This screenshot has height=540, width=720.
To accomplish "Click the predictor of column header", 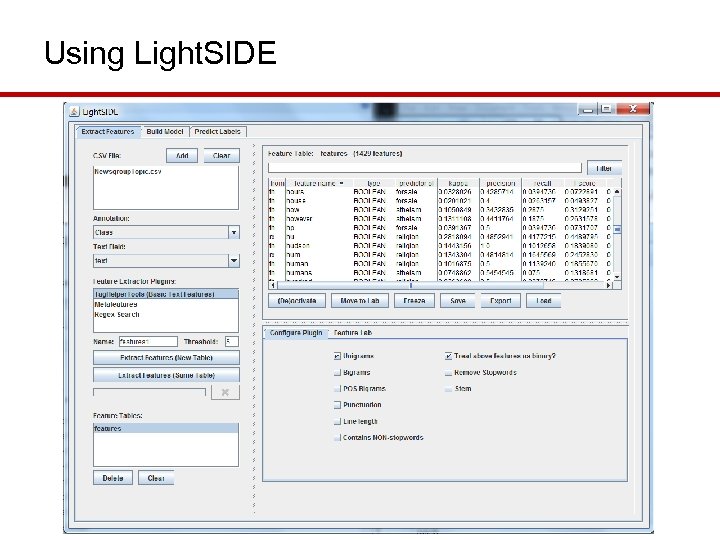I will [x=416, y=183].
